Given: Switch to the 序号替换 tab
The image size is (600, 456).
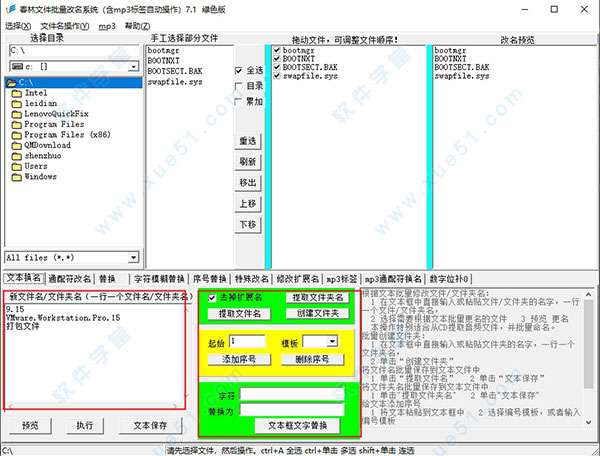Looking at the screenshot, I should tap(209, 279).
